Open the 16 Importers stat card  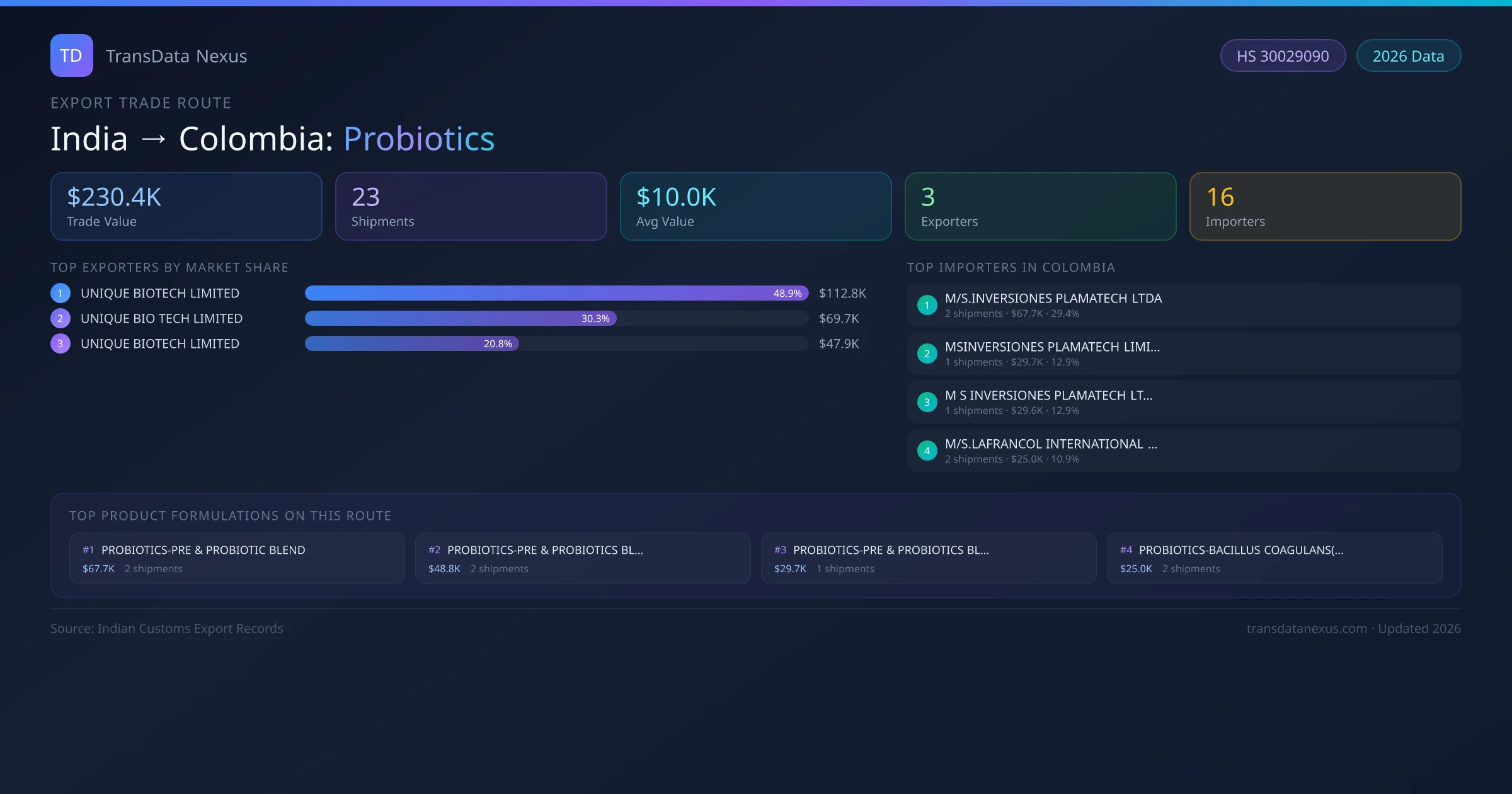pos(1324,207)
